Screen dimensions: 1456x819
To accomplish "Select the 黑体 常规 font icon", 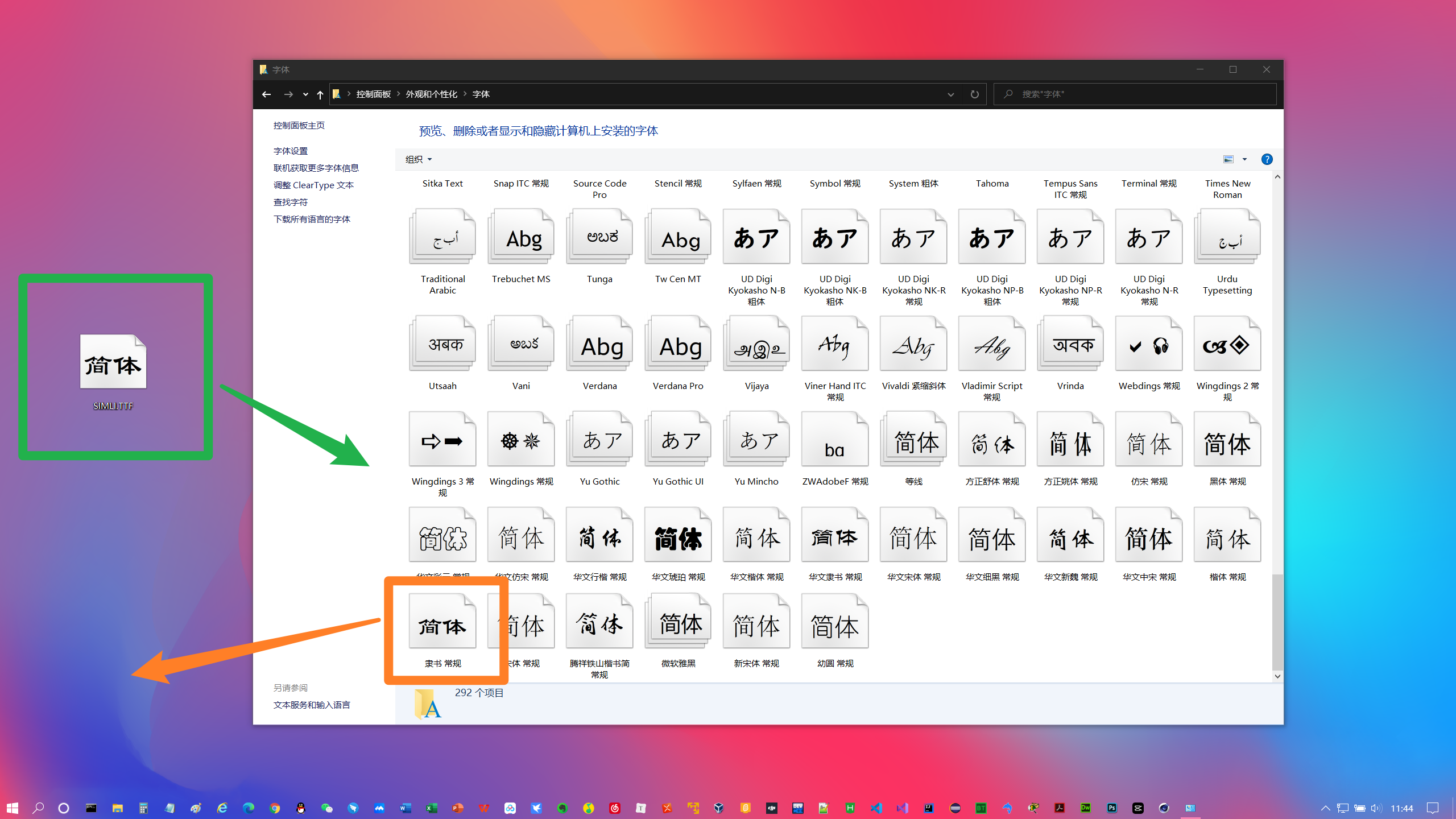I will (1227, 440).
